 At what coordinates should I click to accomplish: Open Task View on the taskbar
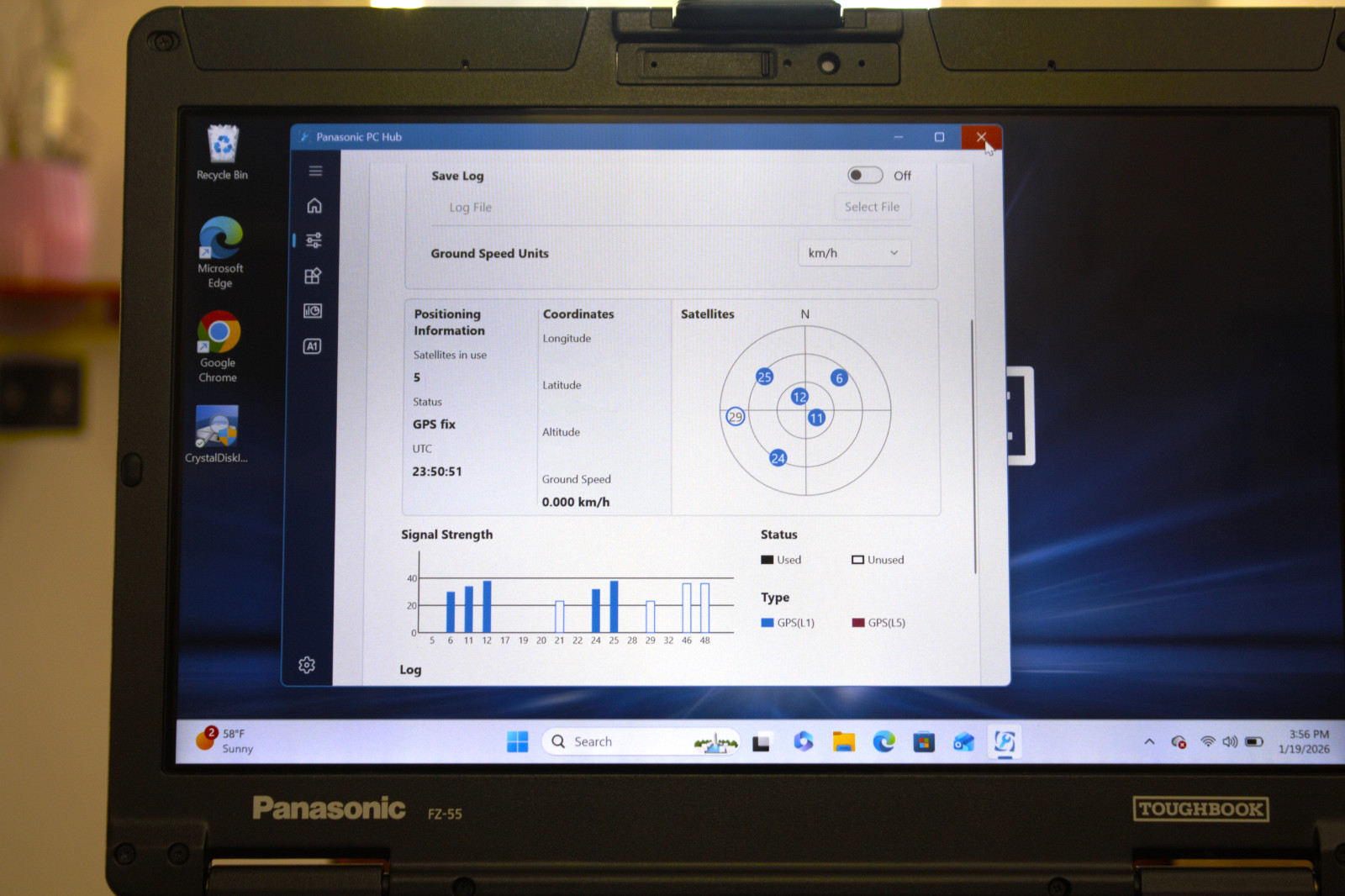click(x=762, y=742)
